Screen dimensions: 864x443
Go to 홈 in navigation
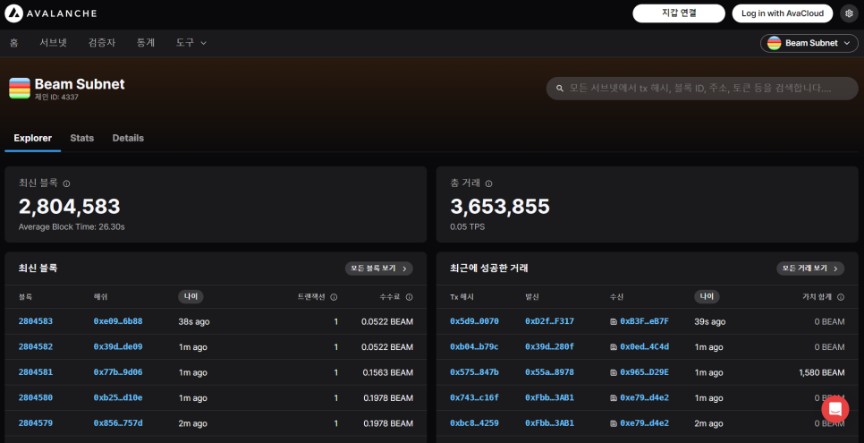tap(14, 42)
